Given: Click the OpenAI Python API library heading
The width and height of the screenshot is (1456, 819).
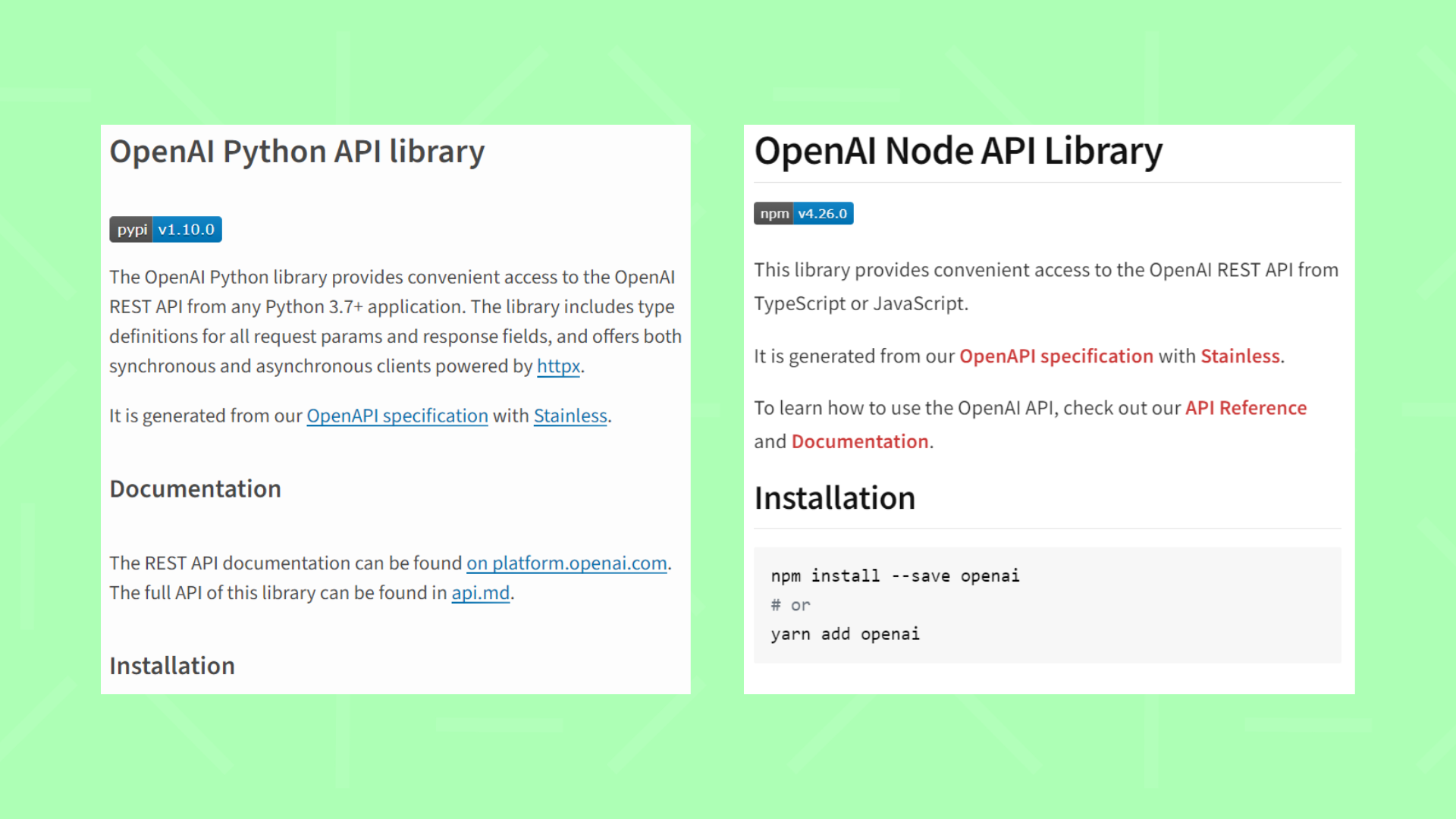Looking at the screenshot, I should tap(297, 152).
